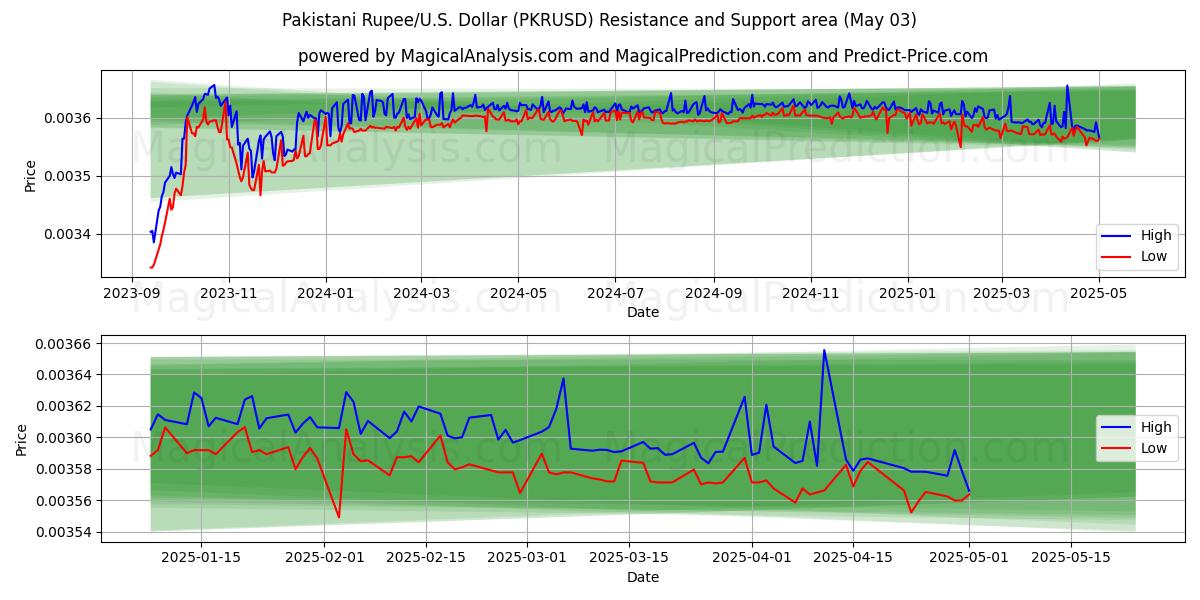Click the 2025-03 x-axis tick label
Viewport: 1200px width, 600px height.
(1001, 292)
